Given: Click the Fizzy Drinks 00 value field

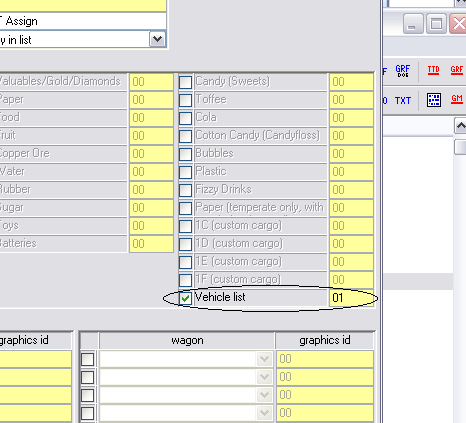Looking at the screenshot, I should pos(351,190).
